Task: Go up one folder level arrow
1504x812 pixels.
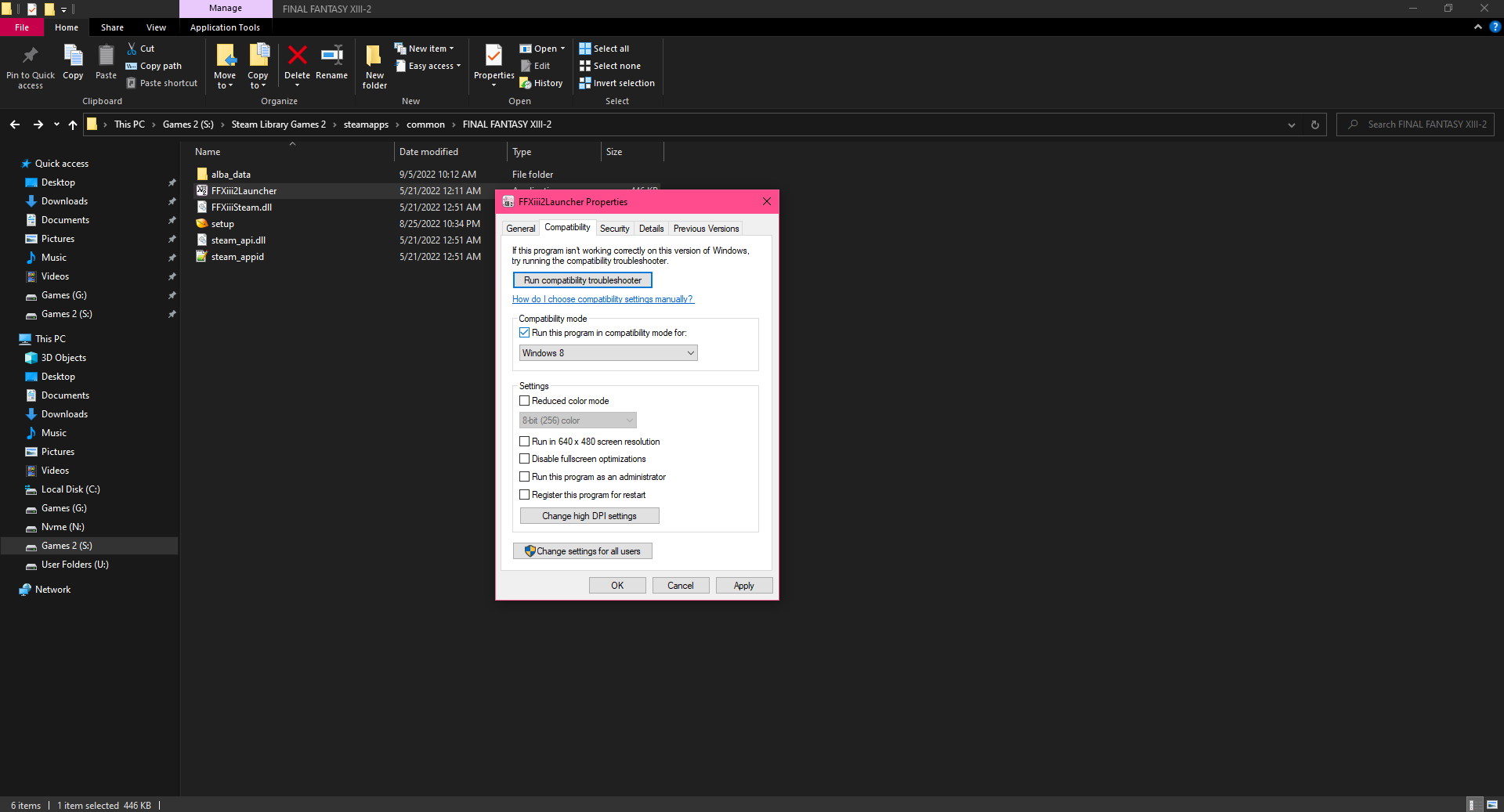Action: click(x=73, y=125)
